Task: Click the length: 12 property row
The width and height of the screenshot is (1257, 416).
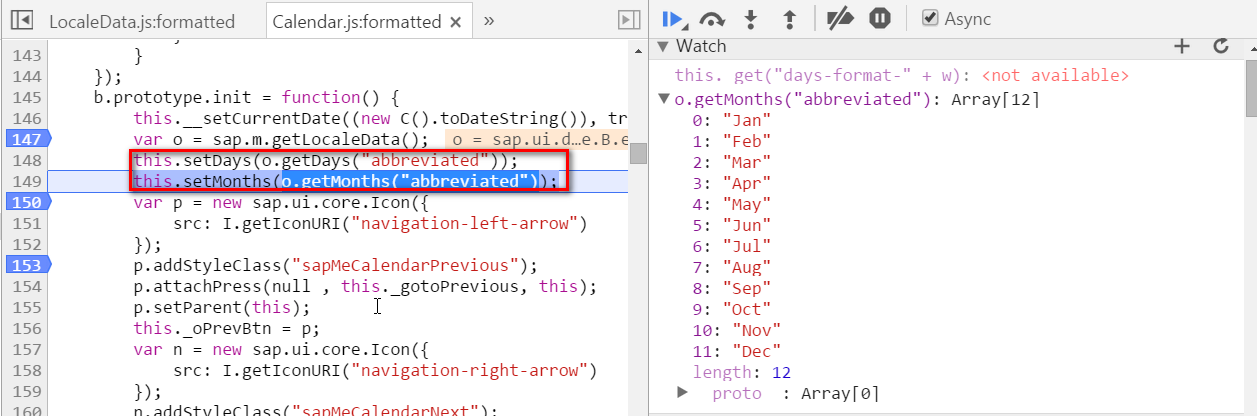Action: pyautogui.click(x=741, y=372)
